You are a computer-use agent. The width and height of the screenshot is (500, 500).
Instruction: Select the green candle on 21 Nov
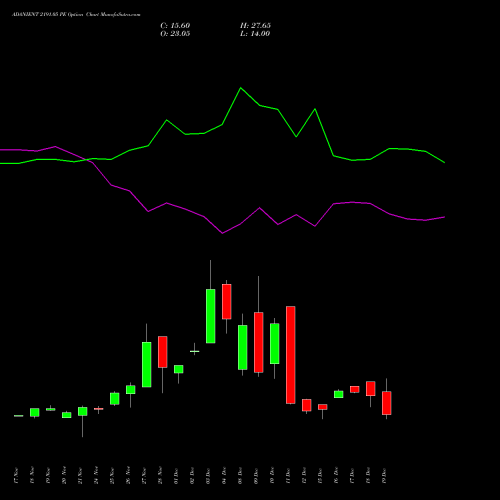(83, 411)
